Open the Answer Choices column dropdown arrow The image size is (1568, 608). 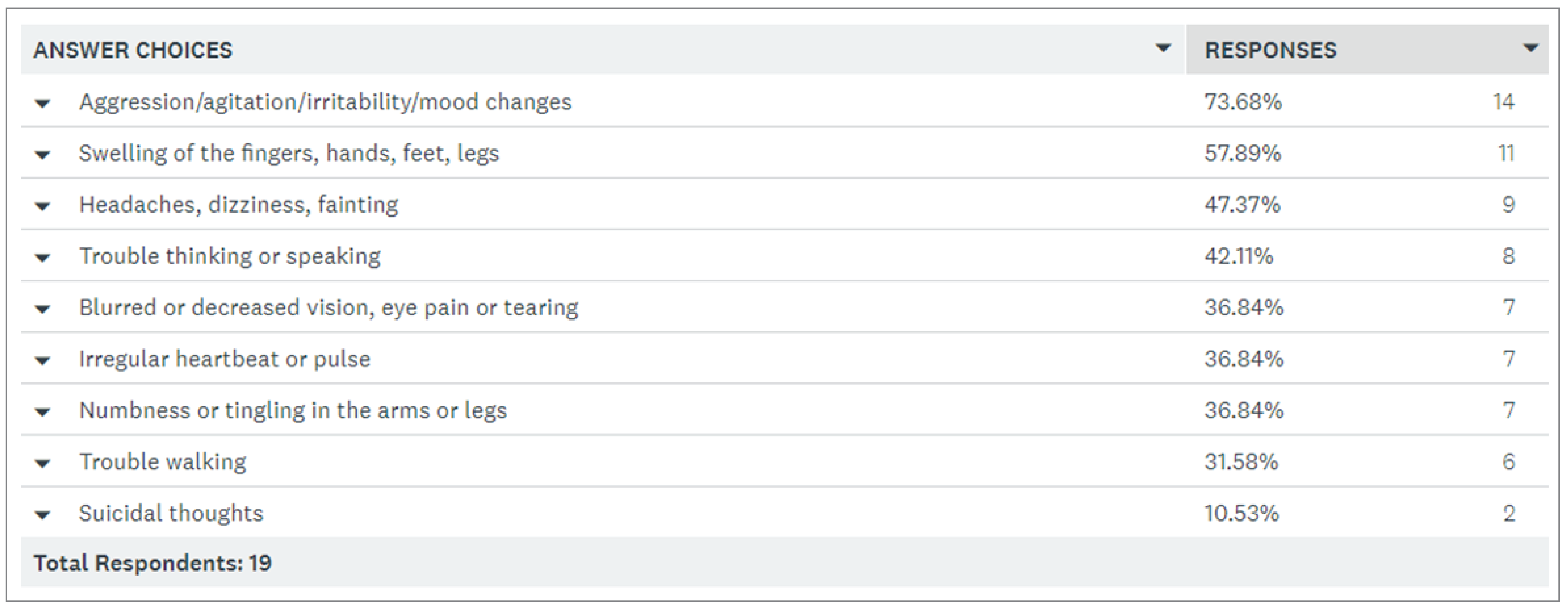click(1163, 49)
